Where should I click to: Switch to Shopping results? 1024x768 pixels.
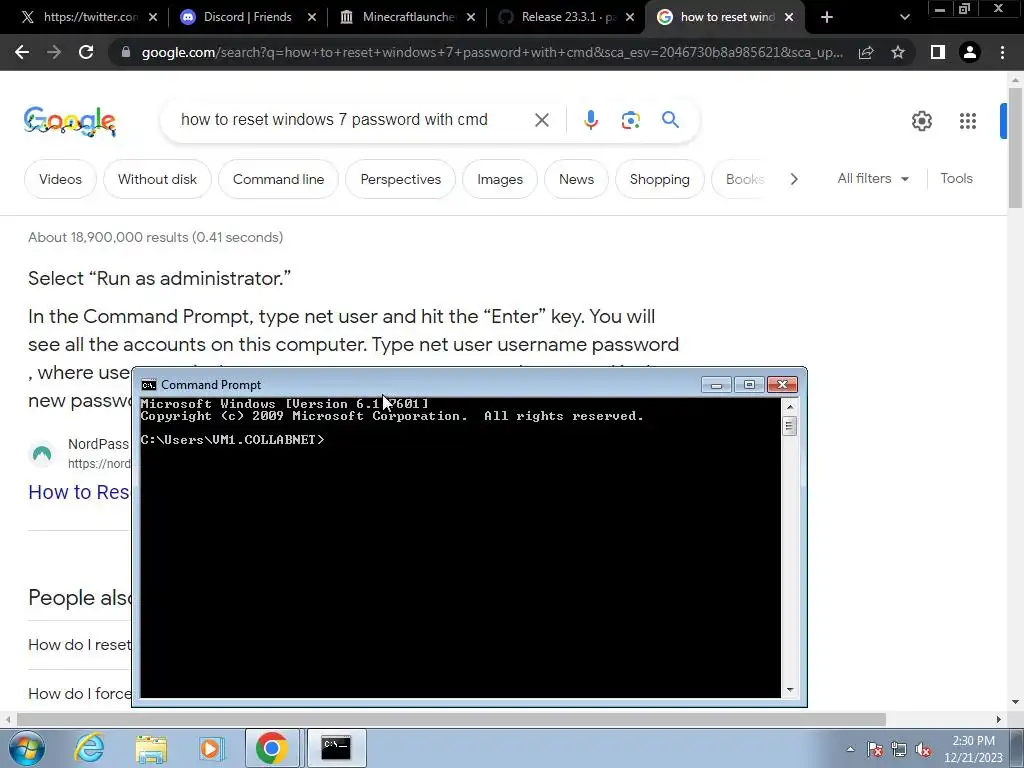[660, 179]
